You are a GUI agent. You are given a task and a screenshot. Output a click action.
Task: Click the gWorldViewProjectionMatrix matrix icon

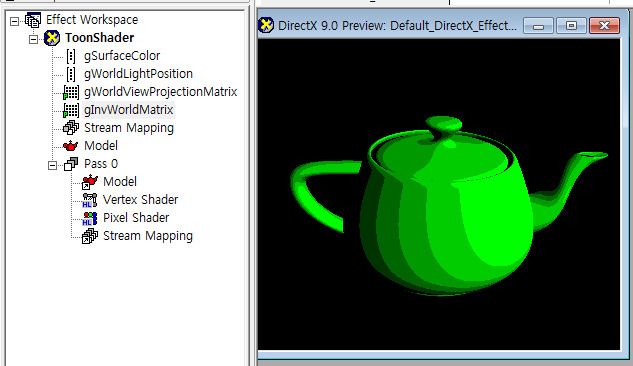(71, 92)
